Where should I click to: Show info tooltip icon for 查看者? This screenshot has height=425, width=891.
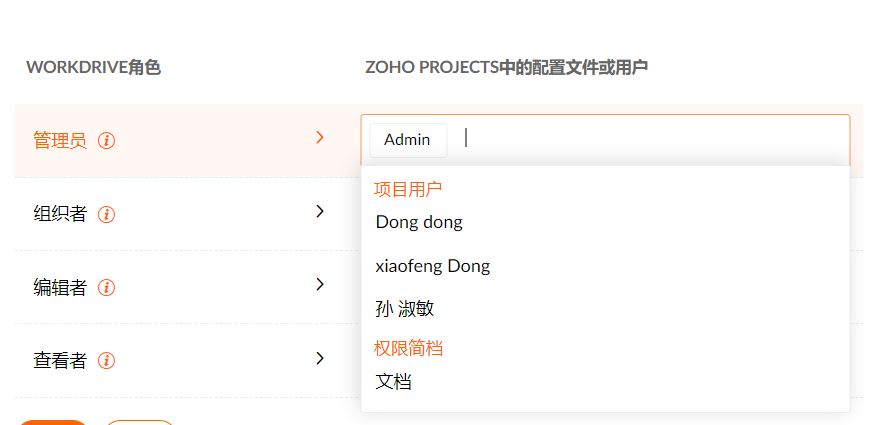coord(107,361)
